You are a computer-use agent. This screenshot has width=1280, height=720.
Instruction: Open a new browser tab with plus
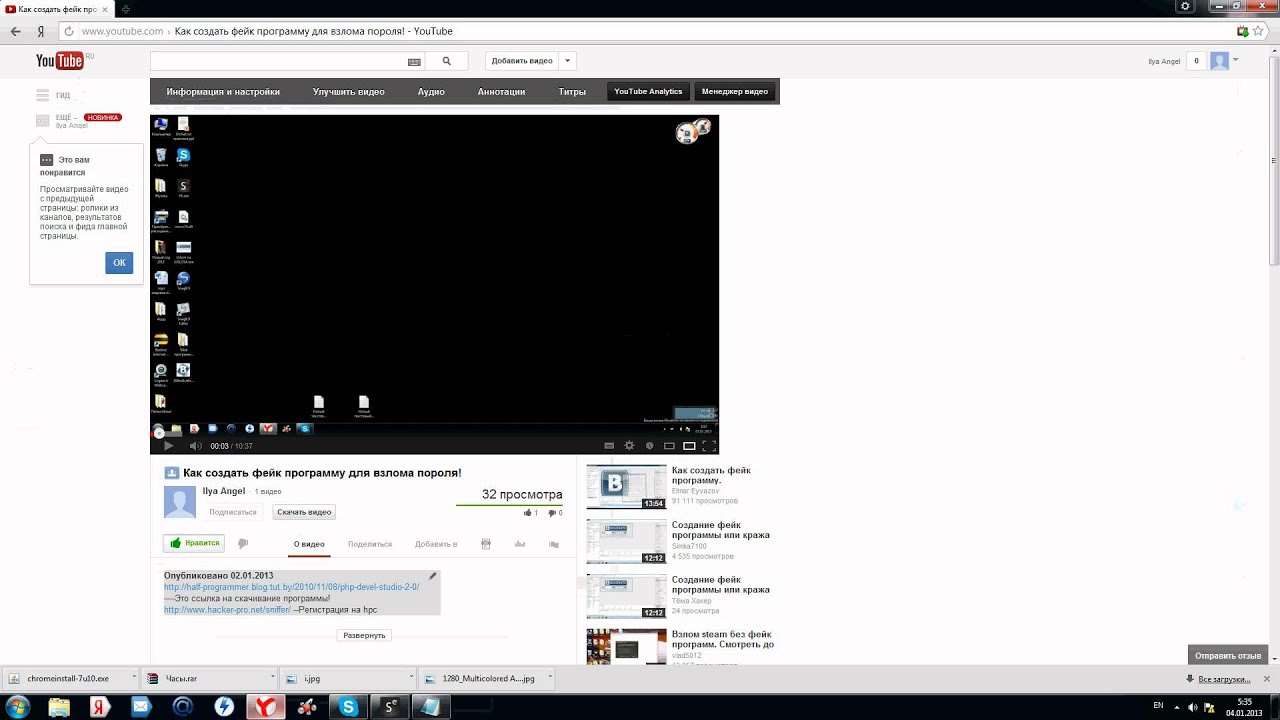[126, 9]
